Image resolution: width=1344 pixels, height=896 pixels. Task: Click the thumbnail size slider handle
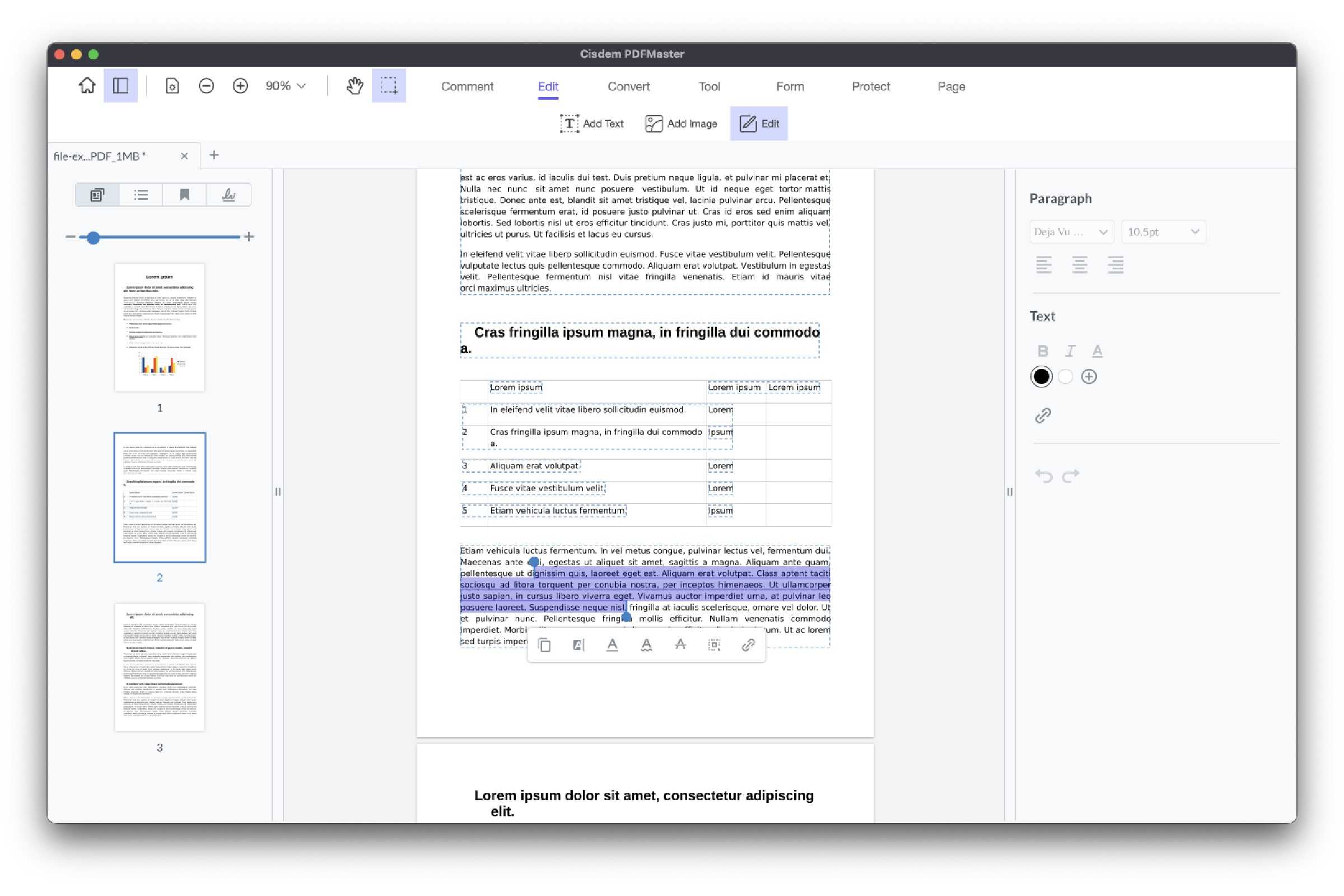tap(93, 237)
